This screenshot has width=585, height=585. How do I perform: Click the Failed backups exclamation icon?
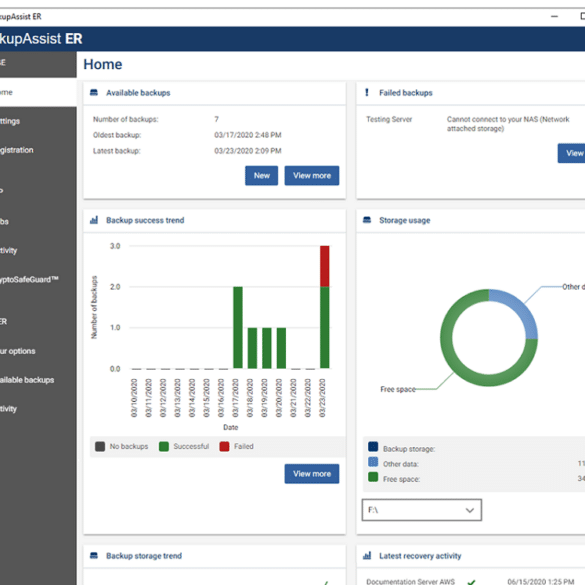click(367, 92)
